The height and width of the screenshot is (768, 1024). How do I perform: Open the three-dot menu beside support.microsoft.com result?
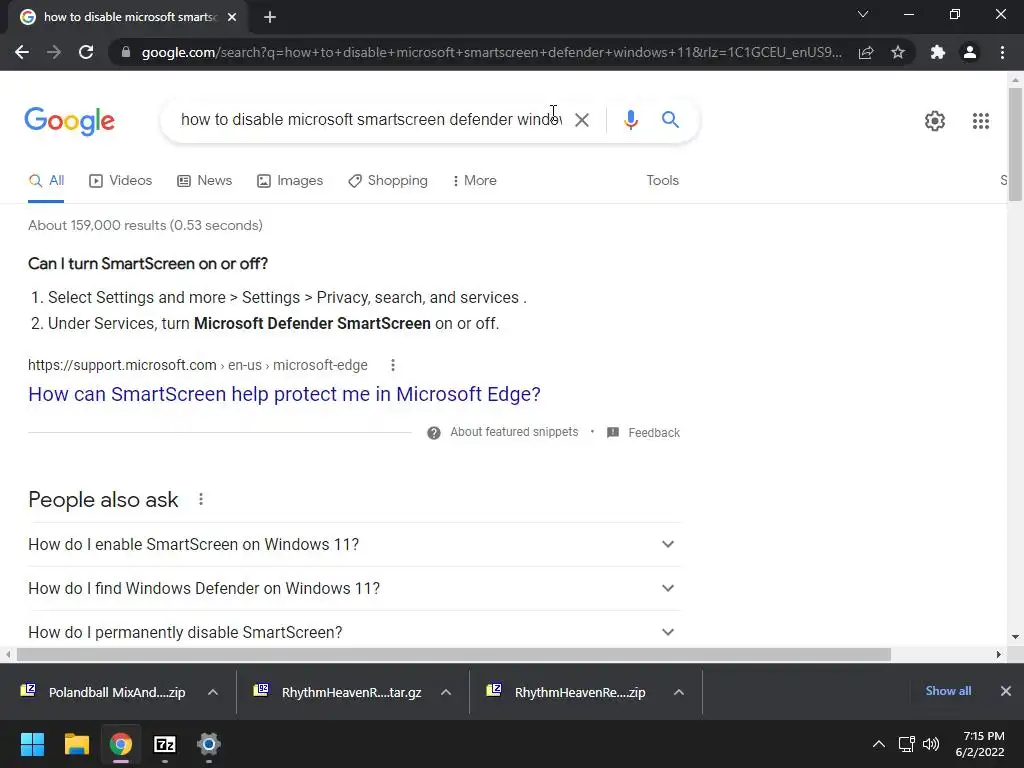pyautogui.click(x=392, y=366)
